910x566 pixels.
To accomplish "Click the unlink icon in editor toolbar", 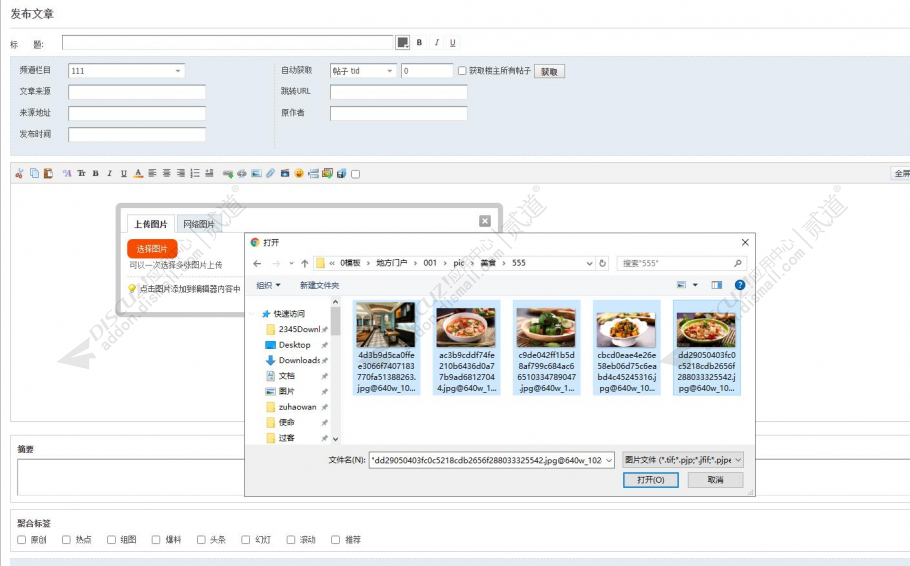I will [x=242, y=173].
